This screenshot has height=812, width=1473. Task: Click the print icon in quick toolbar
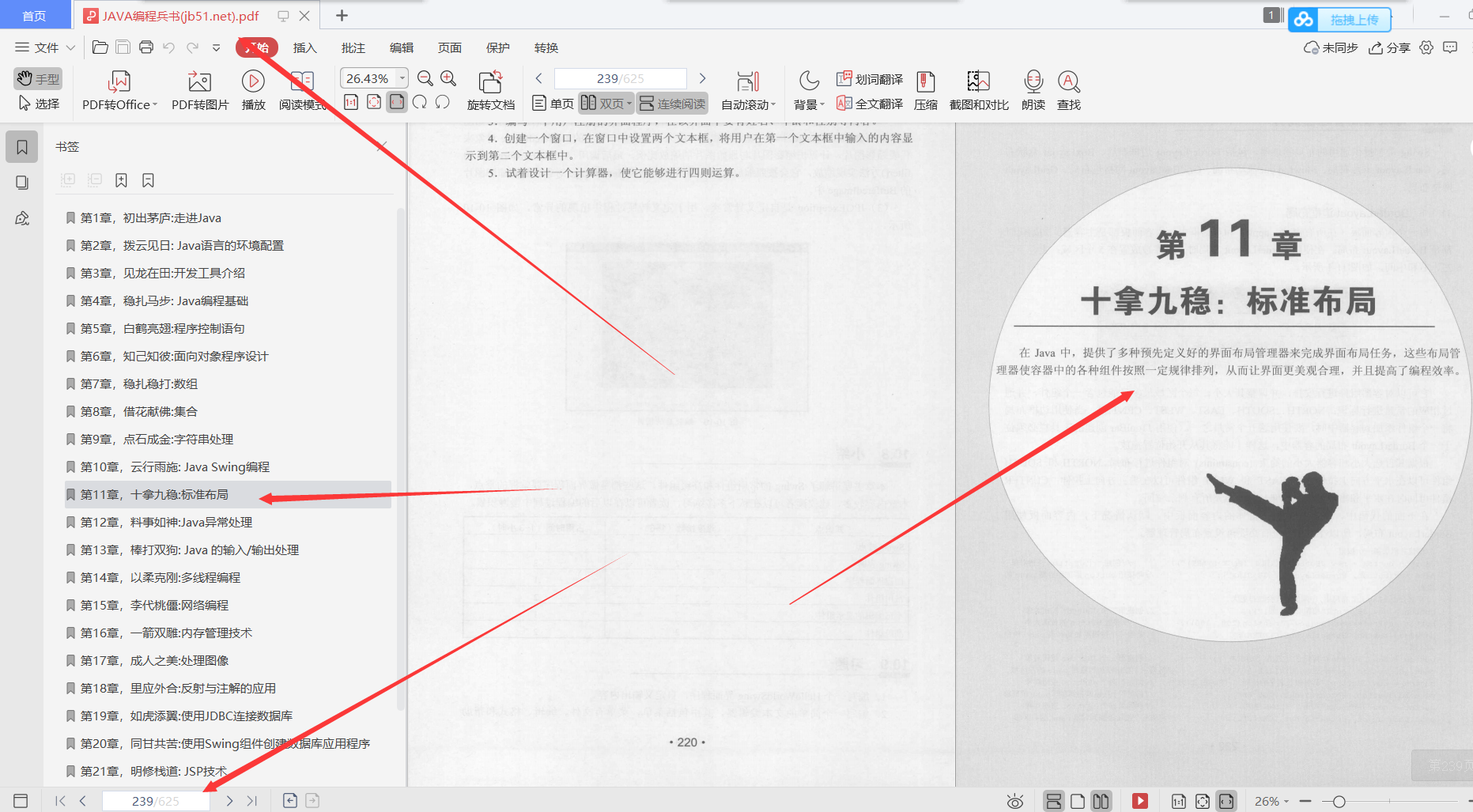click(146, 47)
